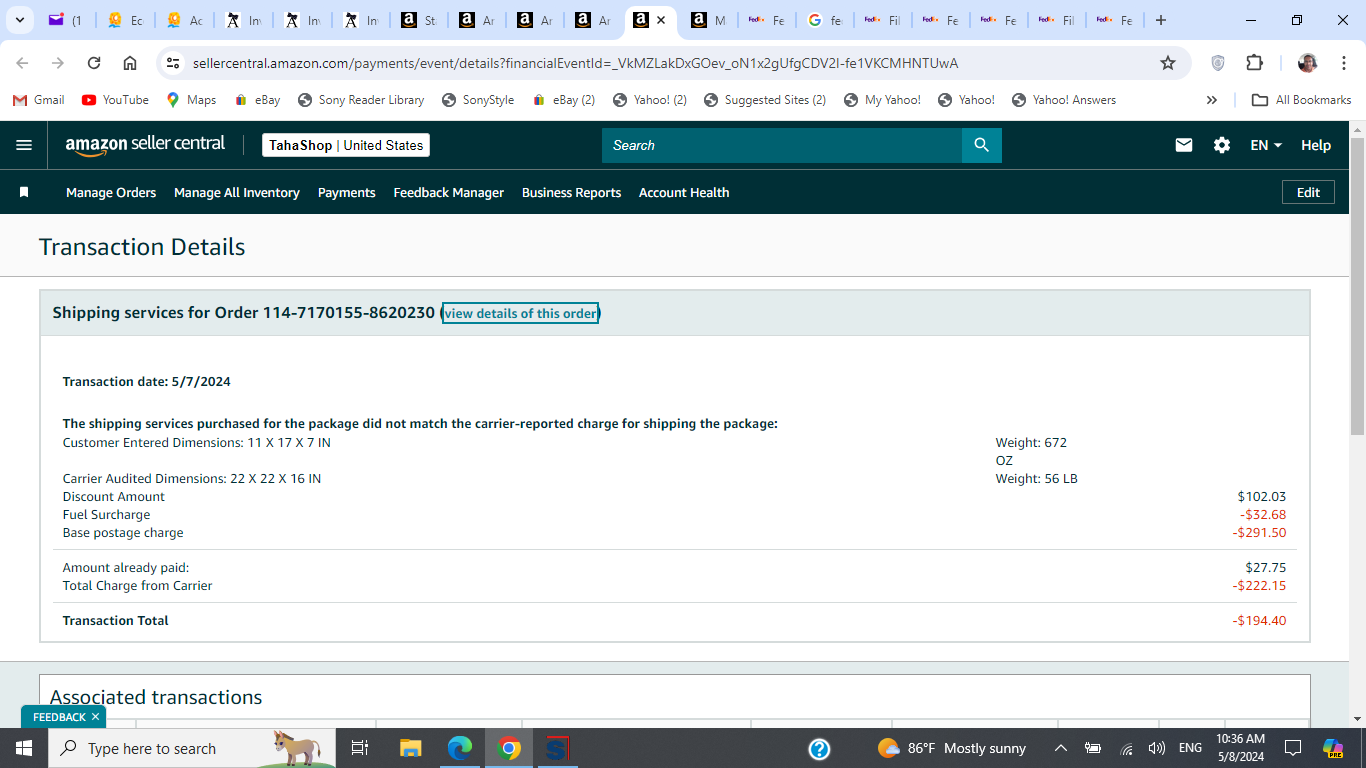Expand the hidden bookmarks chevron
Screen dimensions: 1366x768
(x=1212, y=100)
